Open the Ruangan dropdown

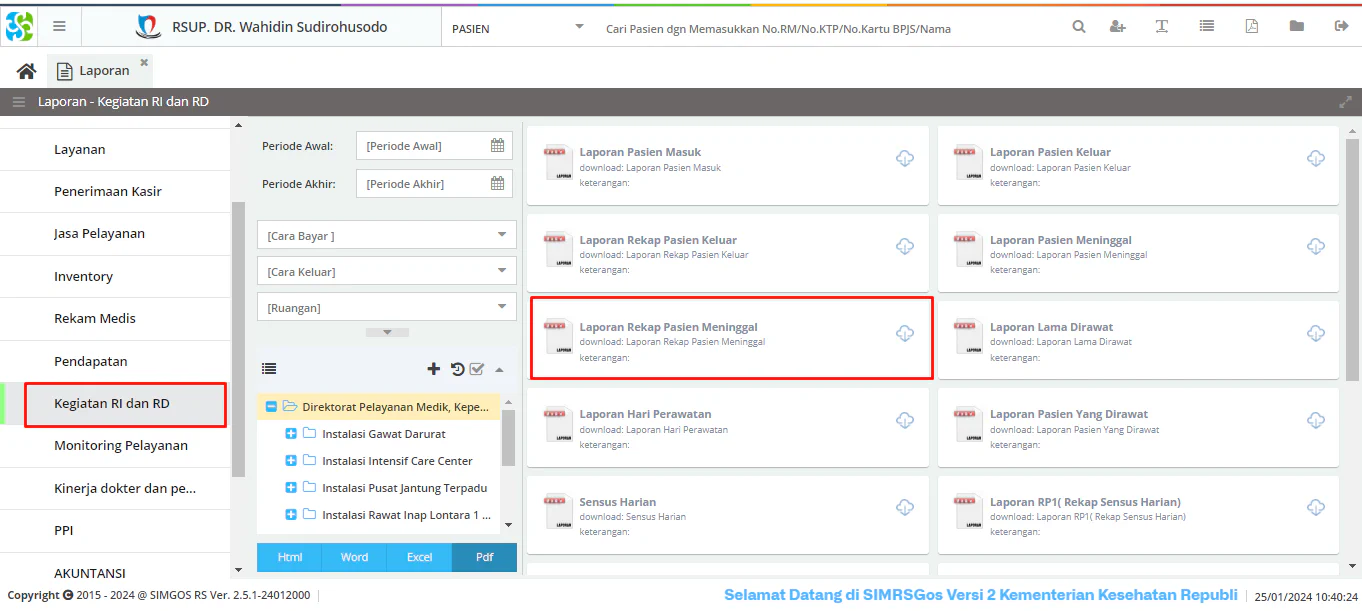387,308
